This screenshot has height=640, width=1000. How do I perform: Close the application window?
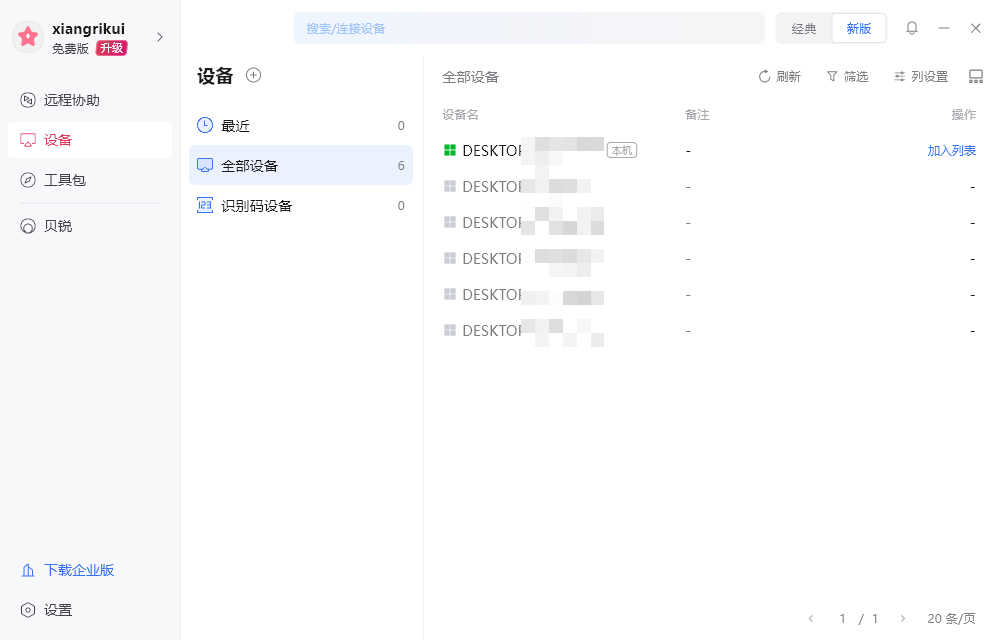point(976,28)
